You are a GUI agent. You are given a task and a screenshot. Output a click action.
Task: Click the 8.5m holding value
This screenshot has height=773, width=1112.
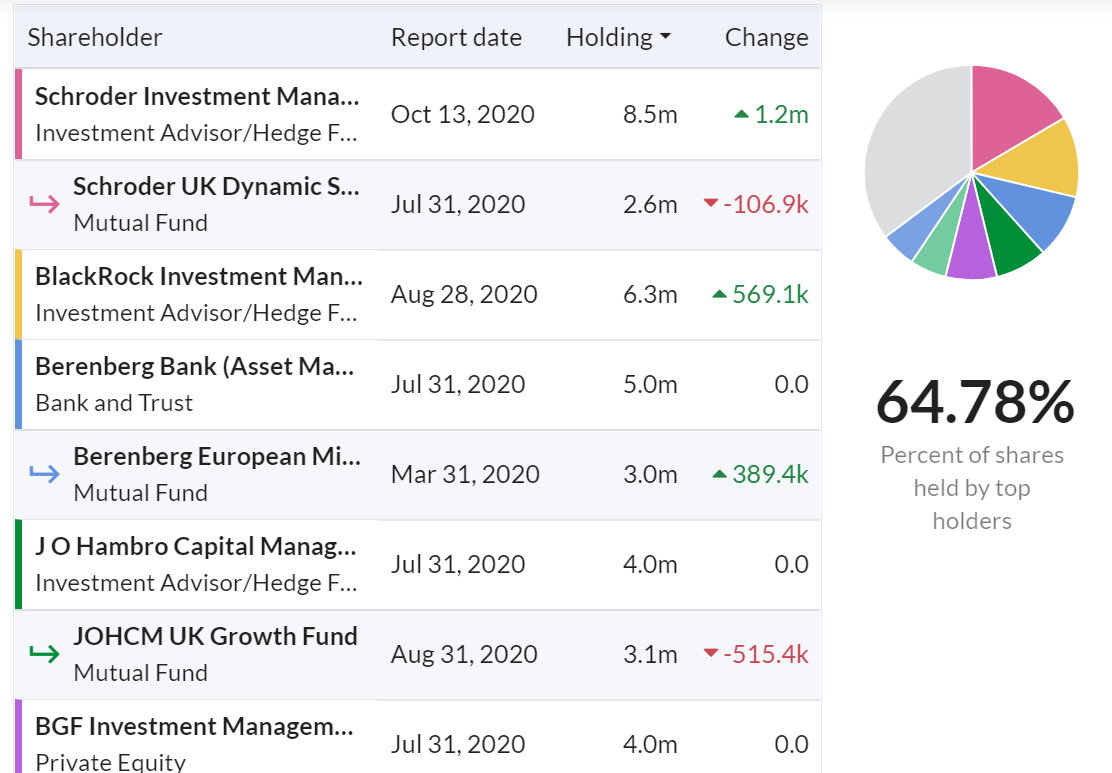click(x=650, y=114)
